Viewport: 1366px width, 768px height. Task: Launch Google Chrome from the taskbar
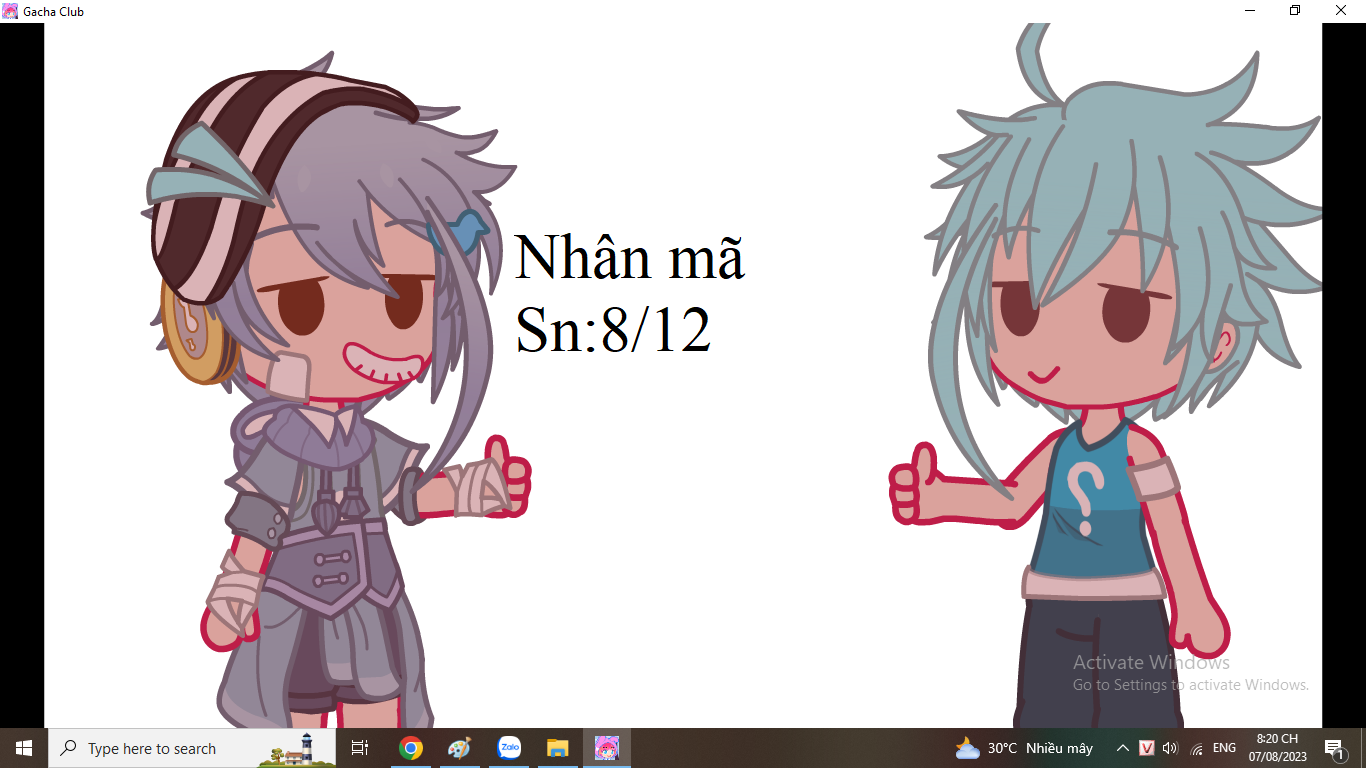[410, 748]
